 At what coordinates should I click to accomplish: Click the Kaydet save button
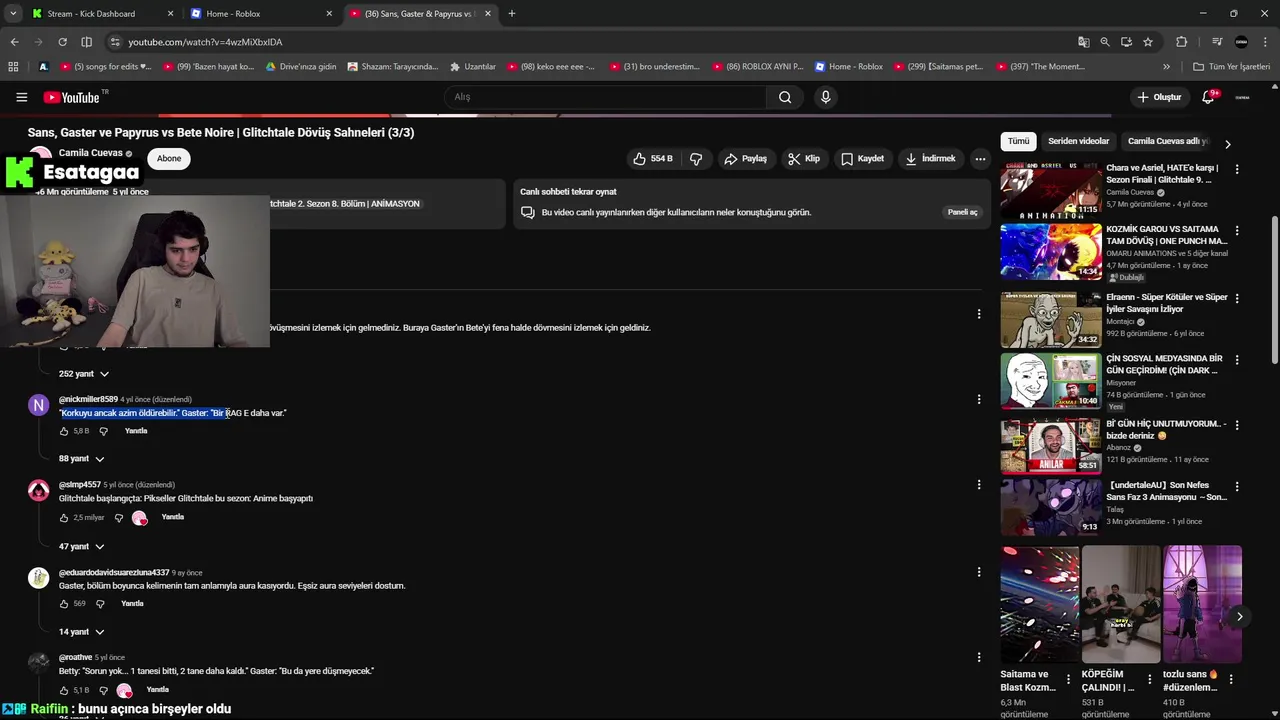click(x=862, y=158)
